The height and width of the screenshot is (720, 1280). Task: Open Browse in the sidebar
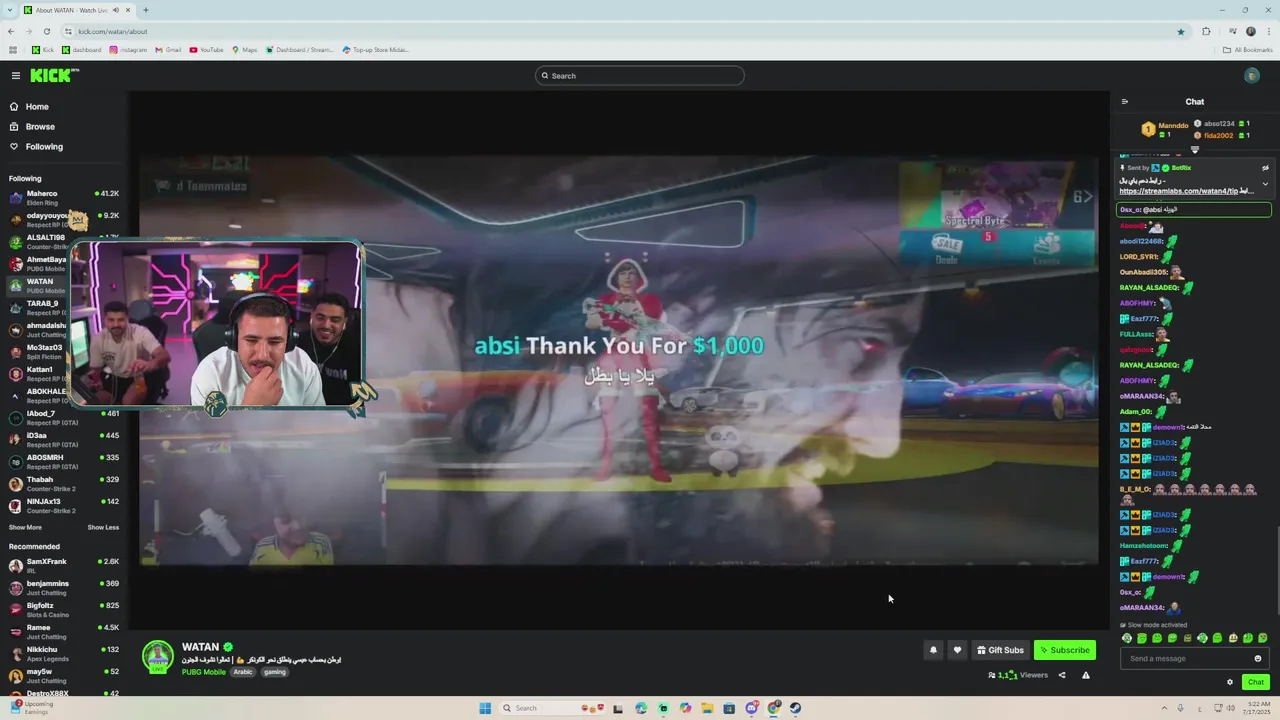(x=40, y=127)
